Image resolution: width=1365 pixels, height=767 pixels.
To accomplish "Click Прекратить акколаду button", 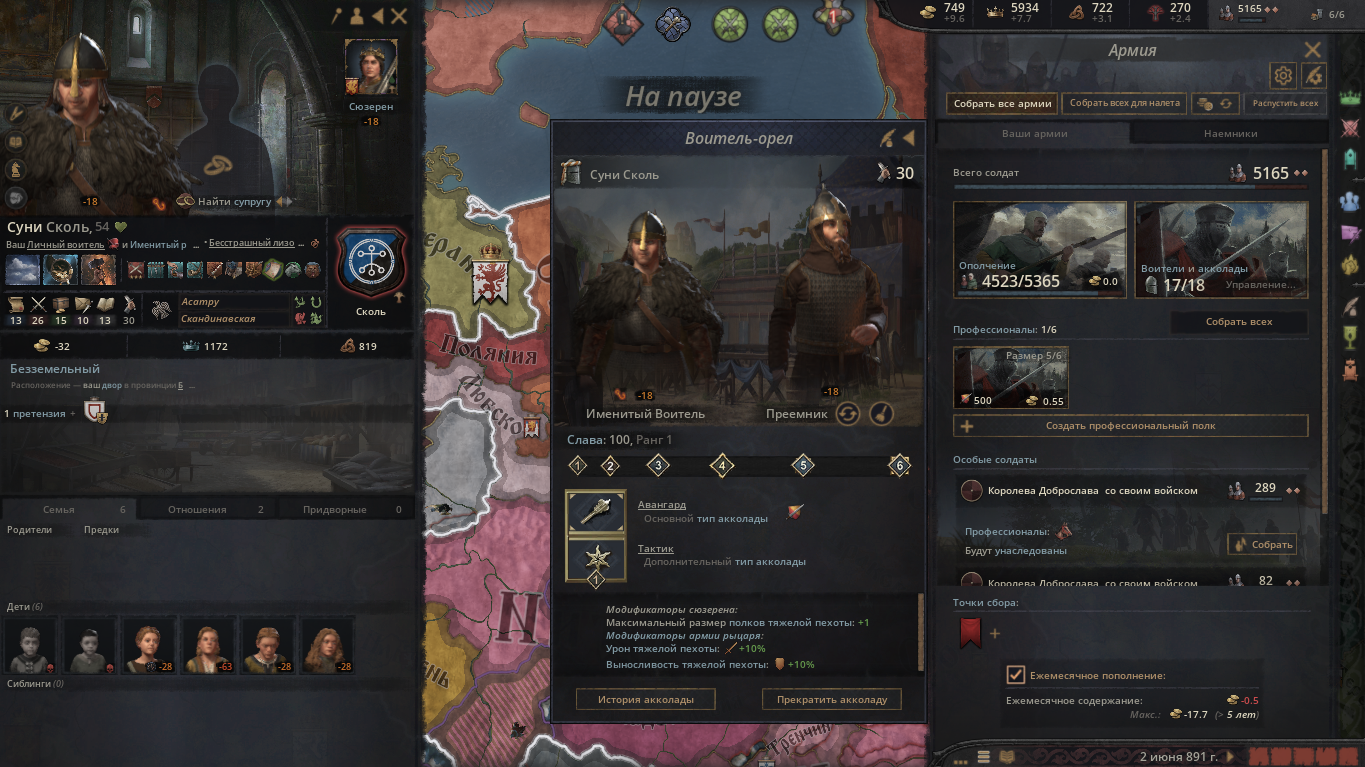I will pyautogui.click(x=832, y=699).
